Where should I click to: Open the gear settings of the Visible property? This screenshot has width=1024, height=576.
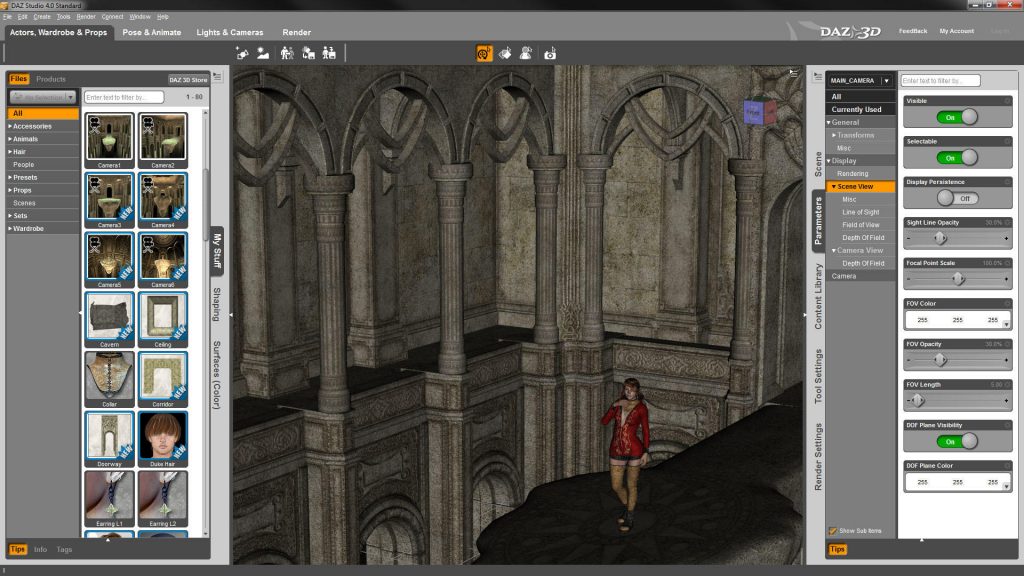pos(1008,101)
